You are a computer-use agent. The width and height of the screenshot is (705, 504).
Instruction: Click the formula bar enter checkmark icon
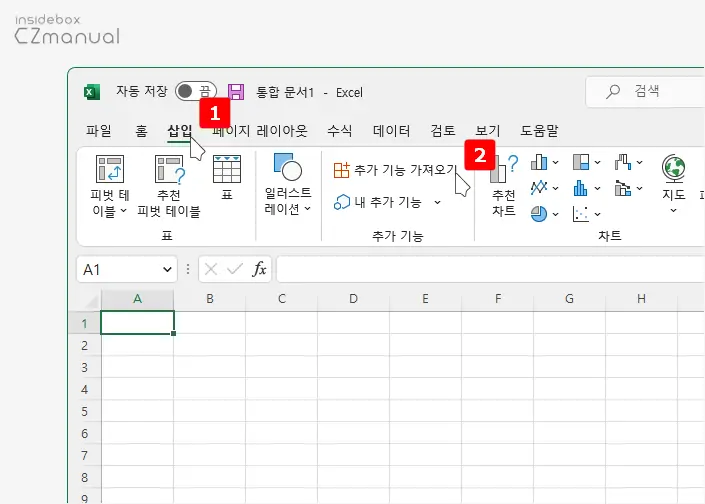coord(234,269)
